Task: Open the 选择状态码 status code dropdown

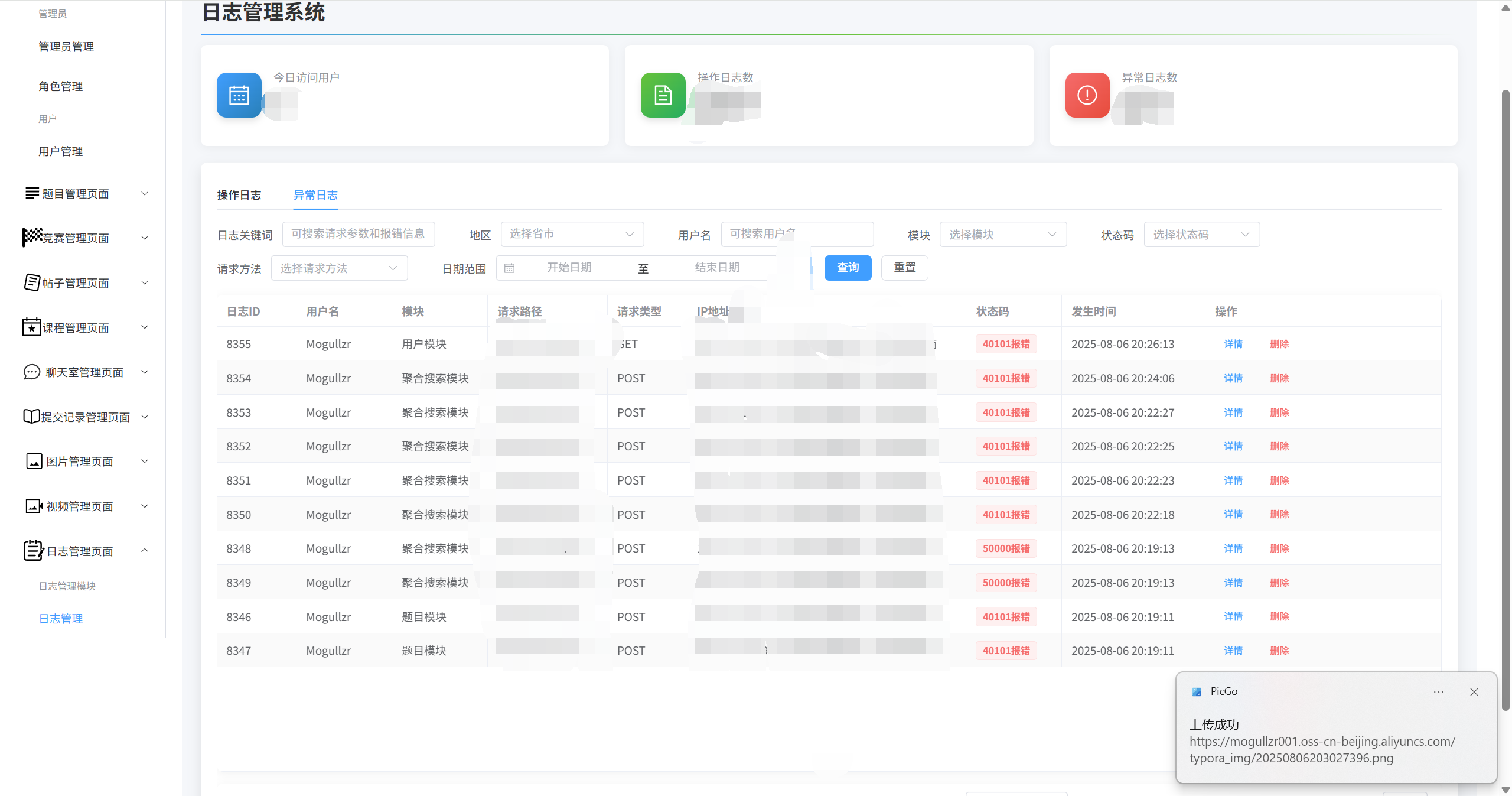Action: coord(1201,235)
